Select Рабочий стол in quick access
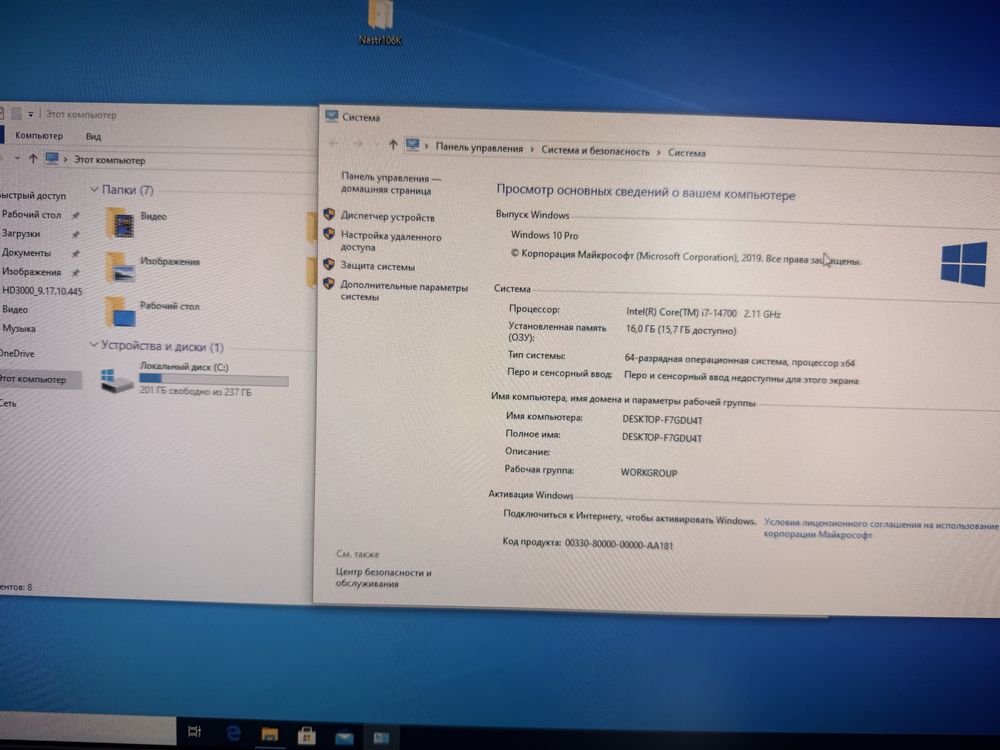Viewport: 1000px width, 750px height. pyautogui.click(x=31, y=214)
